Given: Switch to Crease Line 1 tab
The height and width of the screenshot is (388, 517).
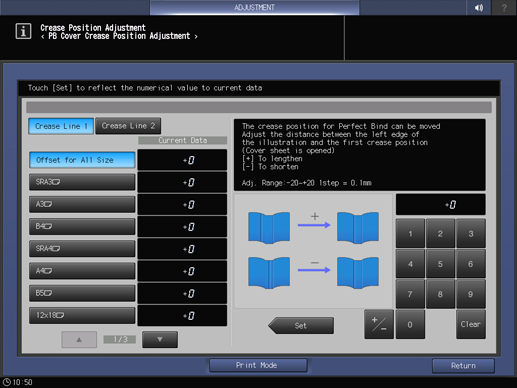Looking at the screenshot, I should click(61, 126).
